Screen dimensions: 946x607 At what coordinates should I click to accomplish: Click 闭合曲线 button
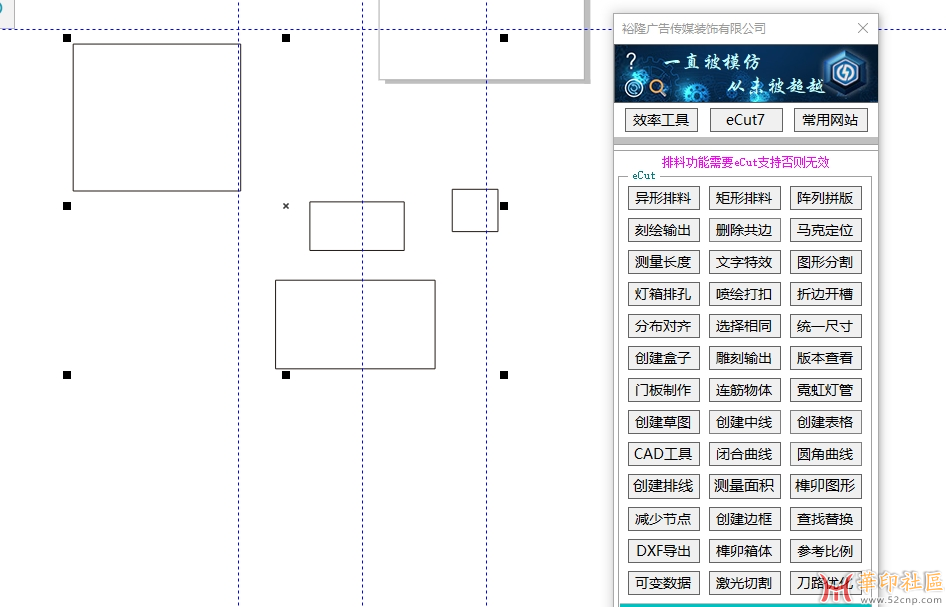click(744, 454)
